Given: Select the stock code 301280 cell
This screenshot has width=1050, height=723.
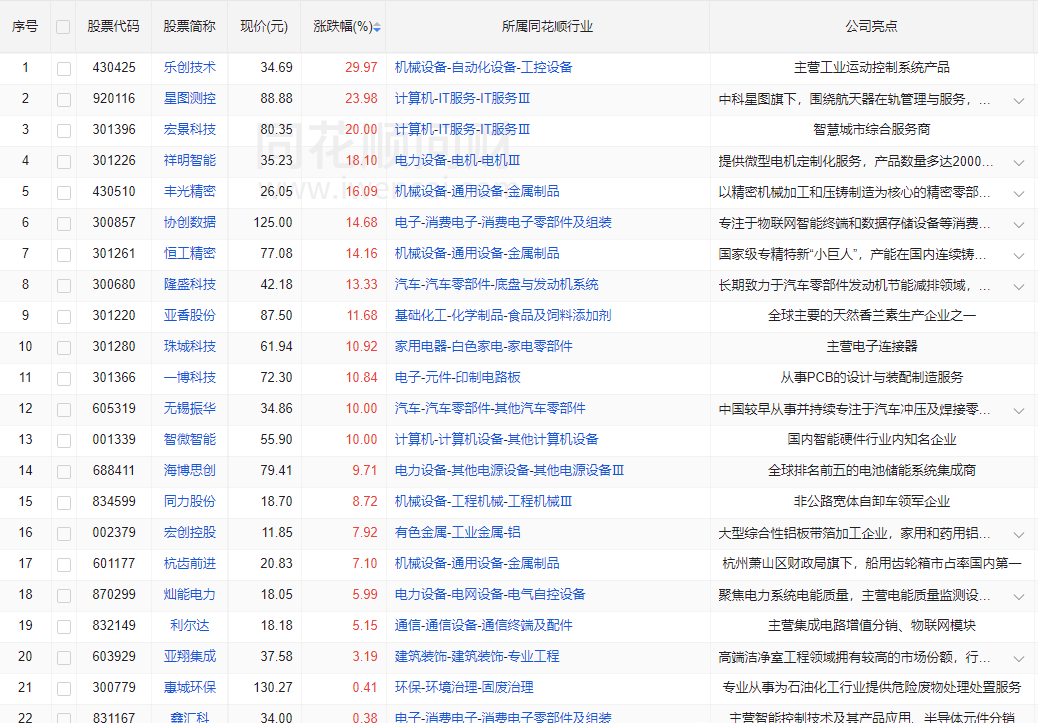Looking at the screenshot, I should (x=114, y=346).
